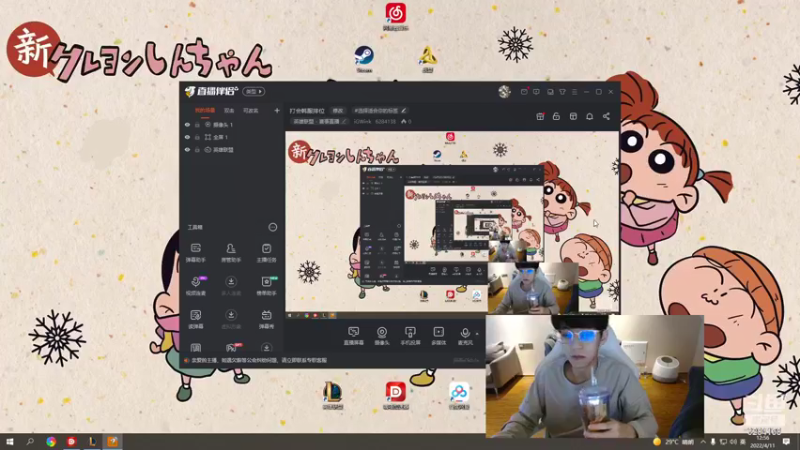Hide the 全屏 1 source with eye icon
Screen dimensions: 800x450
pos(187,137)
